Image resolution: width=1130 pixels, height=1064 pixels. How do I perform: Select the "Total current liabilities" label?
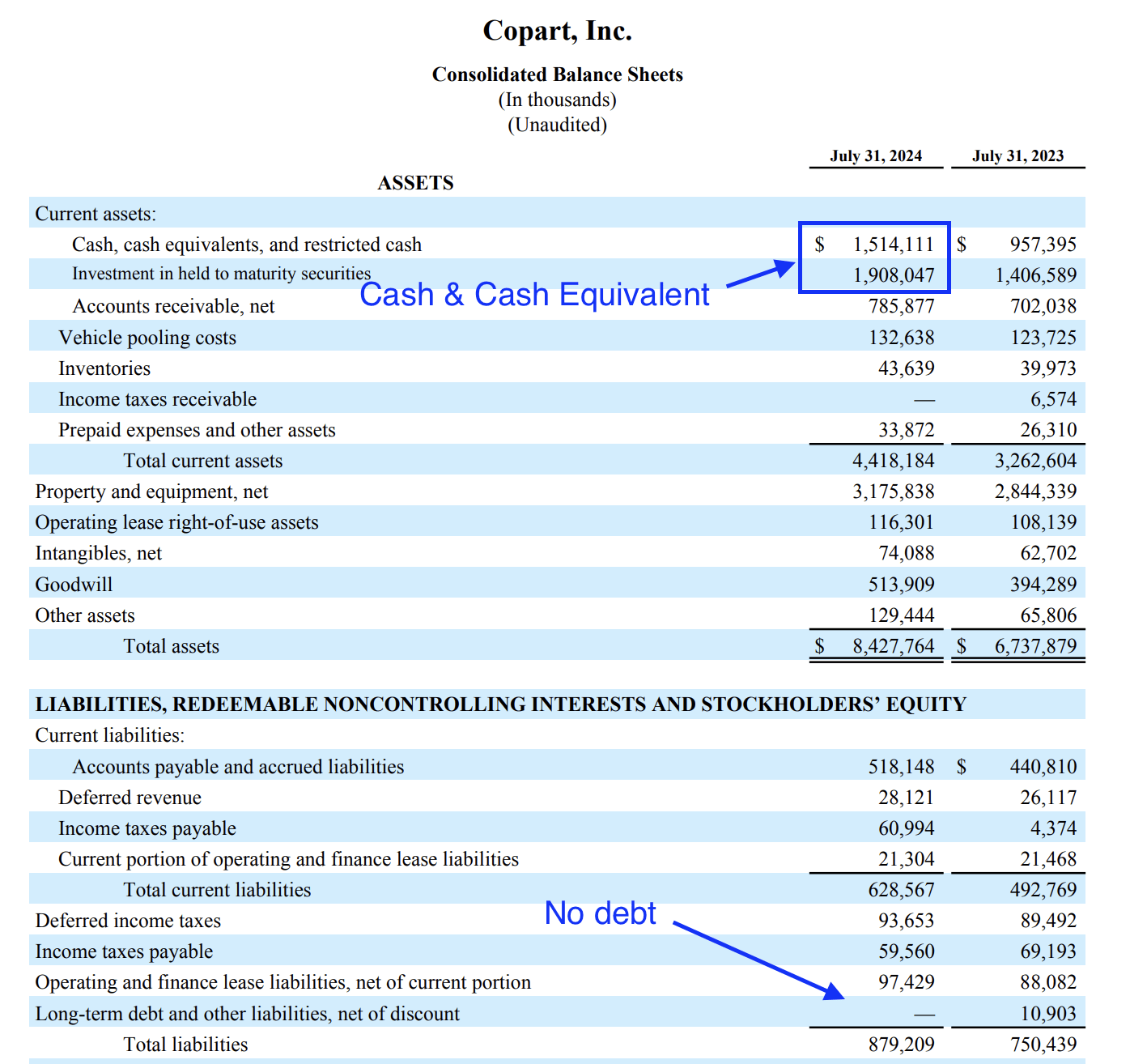click(x=217, y=890)
